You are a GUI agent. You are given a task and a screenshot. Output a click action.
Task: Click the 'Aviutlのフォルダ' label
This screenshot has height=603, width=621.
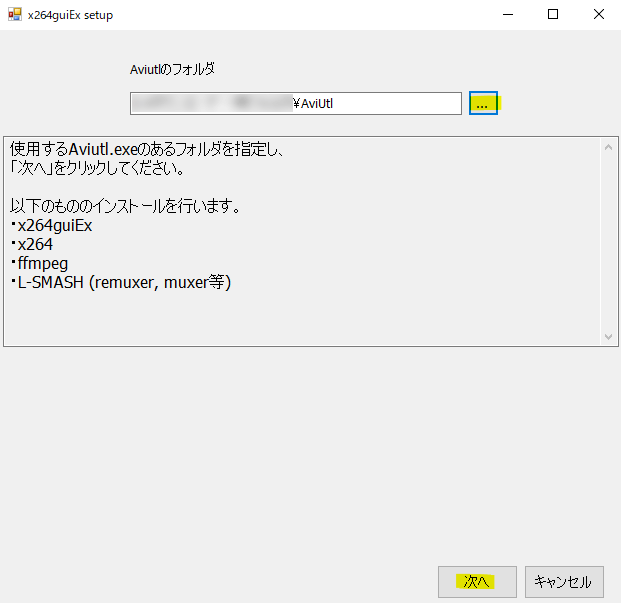[x=172, y=69]
